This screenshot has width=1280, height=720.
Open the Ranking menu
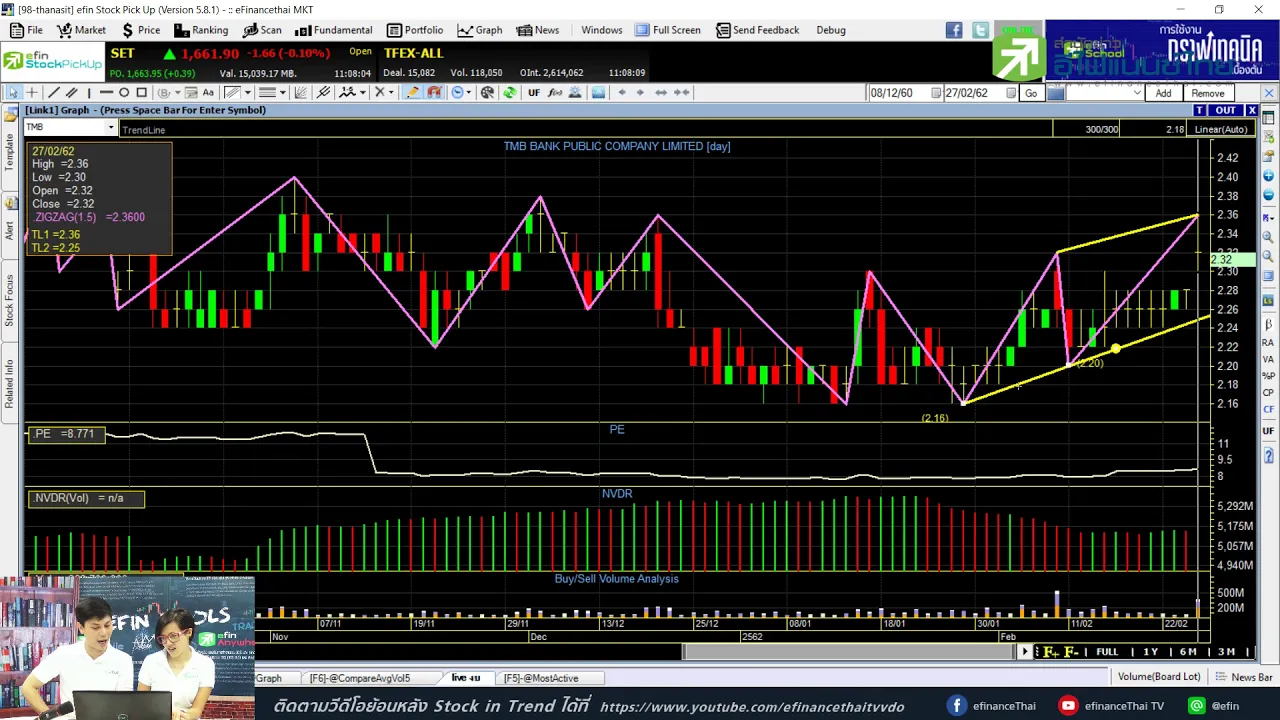200,30
